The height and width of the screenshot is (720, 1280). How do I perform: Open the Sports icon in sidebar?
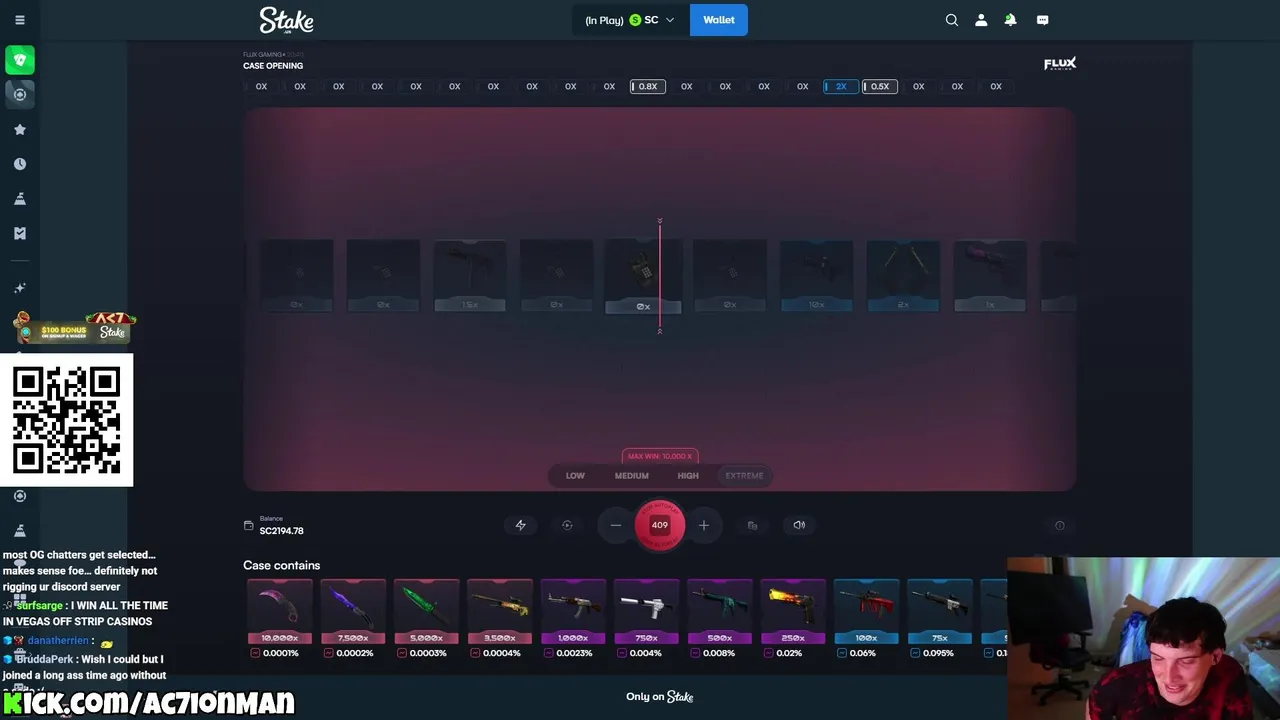(x=20, y=94)
